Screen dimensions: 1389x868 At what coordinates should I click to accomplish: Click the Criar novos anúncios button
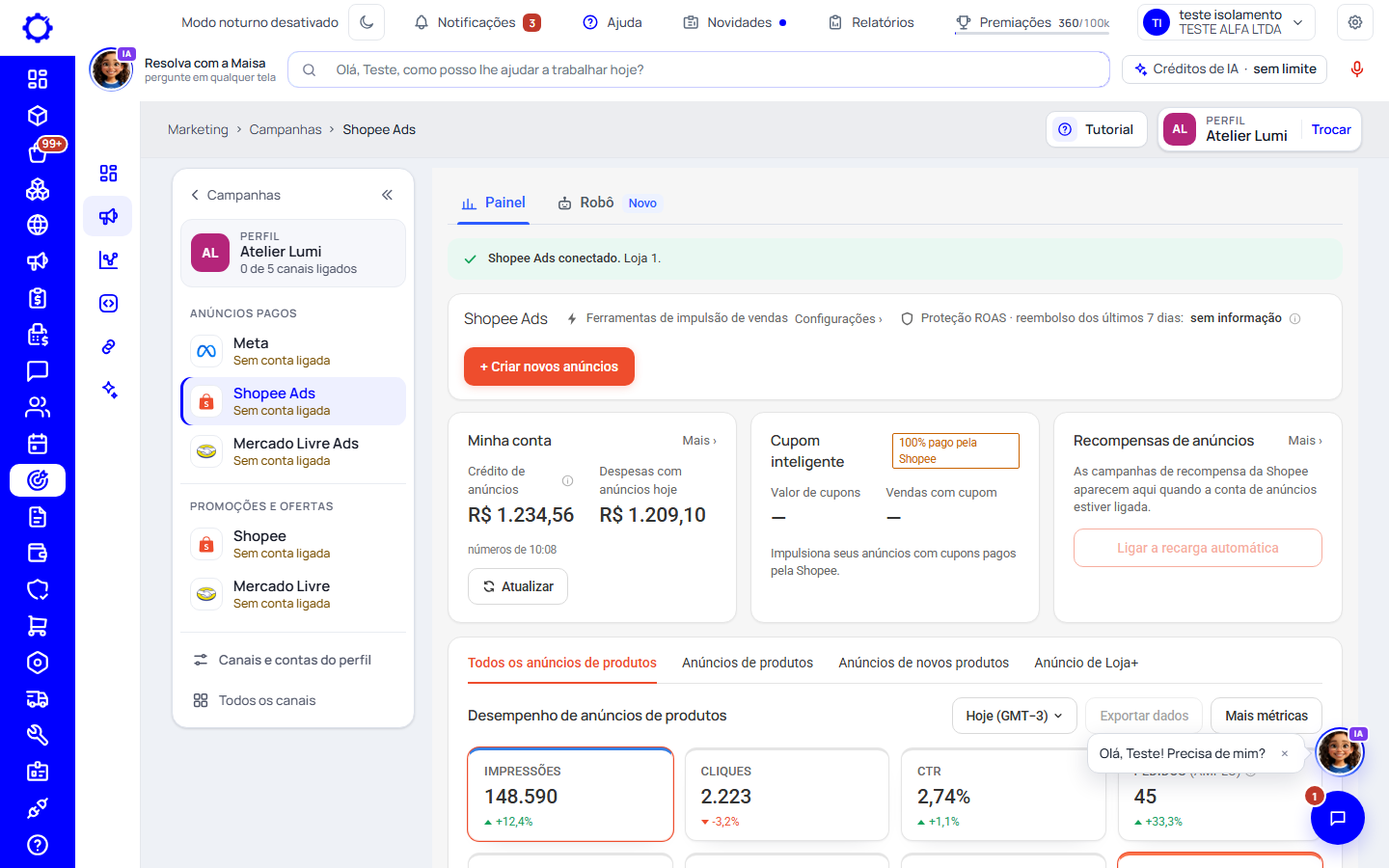pyautogui.click(x=549, y=366)
